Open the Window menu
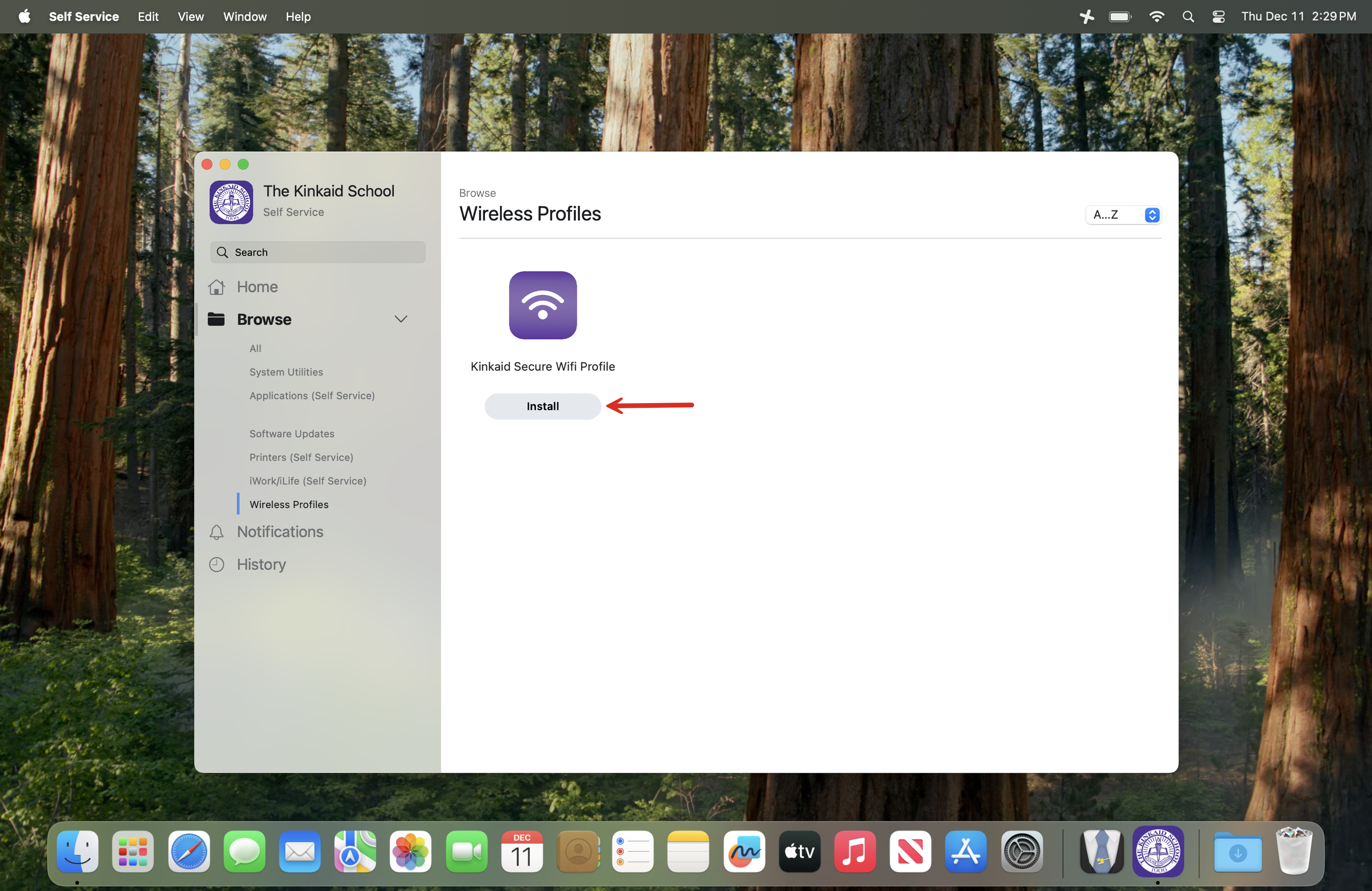This screenshot has width=1372, height=891. 245,17
